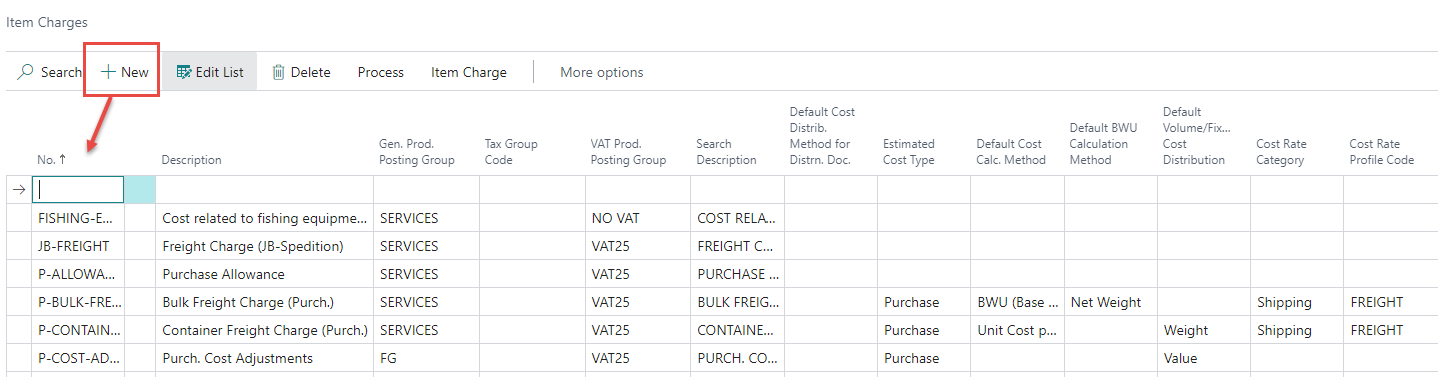Select the Purchase Allowance description cell
Viewport: 1438px width, 377px height.
(x=223, y=274)
